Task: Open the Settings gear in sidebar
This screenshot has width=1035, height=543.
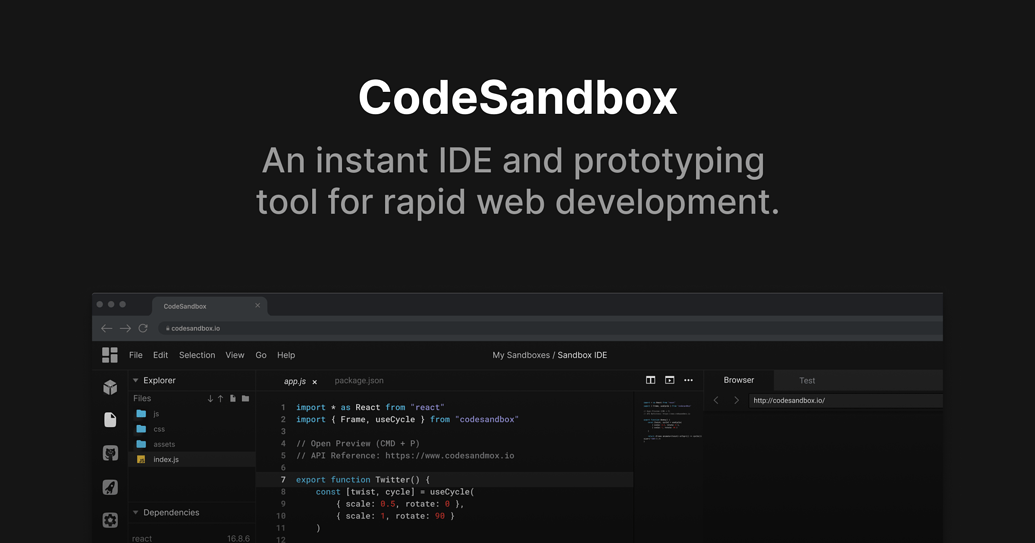Action: coord(110,520)
